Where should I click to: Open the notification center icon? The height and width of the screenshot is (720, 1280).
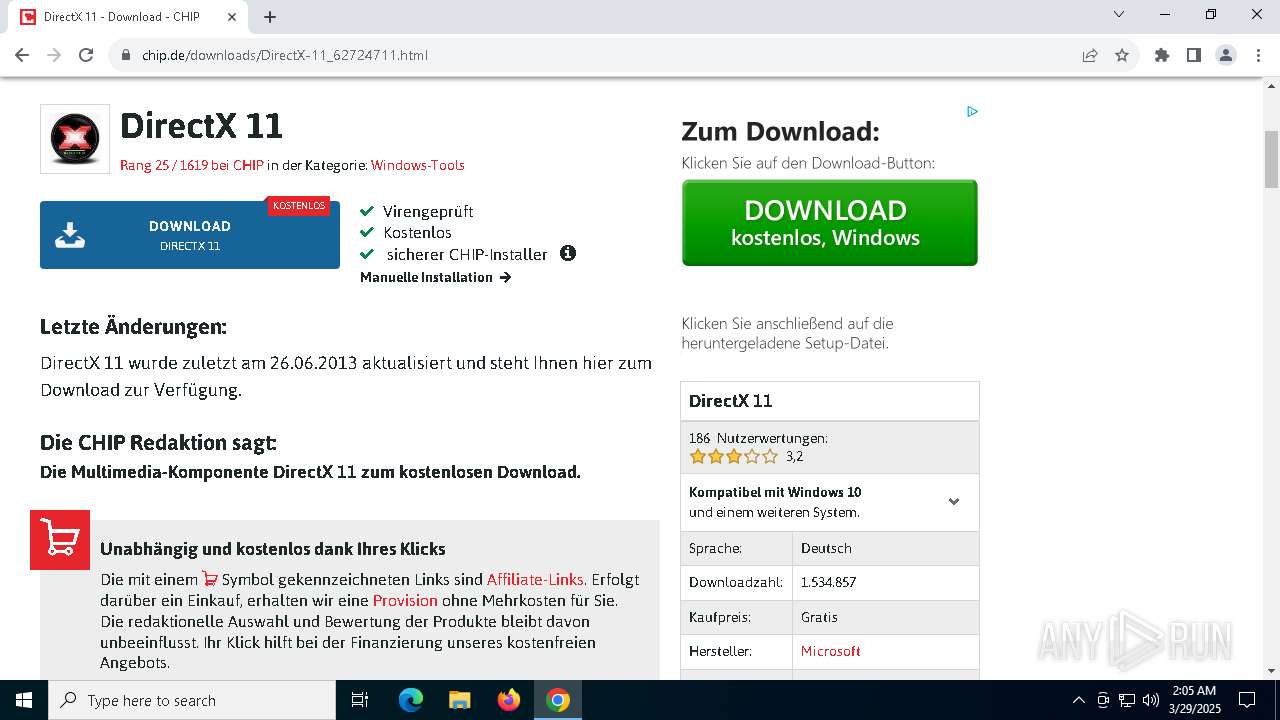(x=1247, y=700)
